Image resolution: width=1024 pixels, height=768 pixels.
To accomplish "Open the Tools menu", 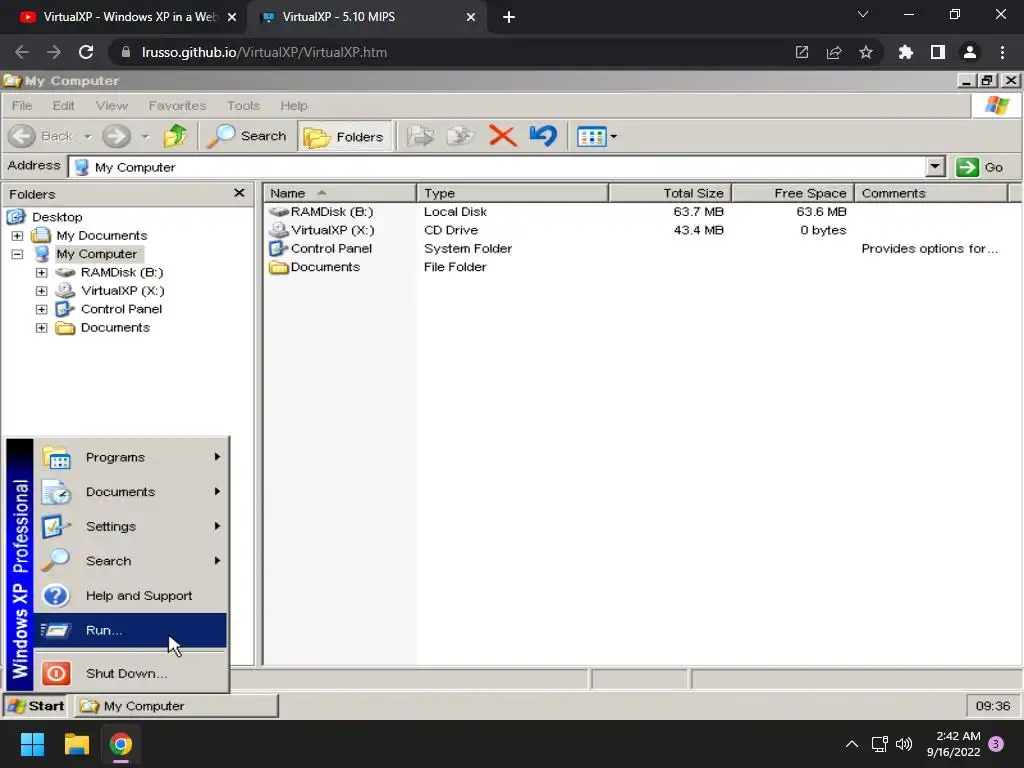I will click(243, 106).
